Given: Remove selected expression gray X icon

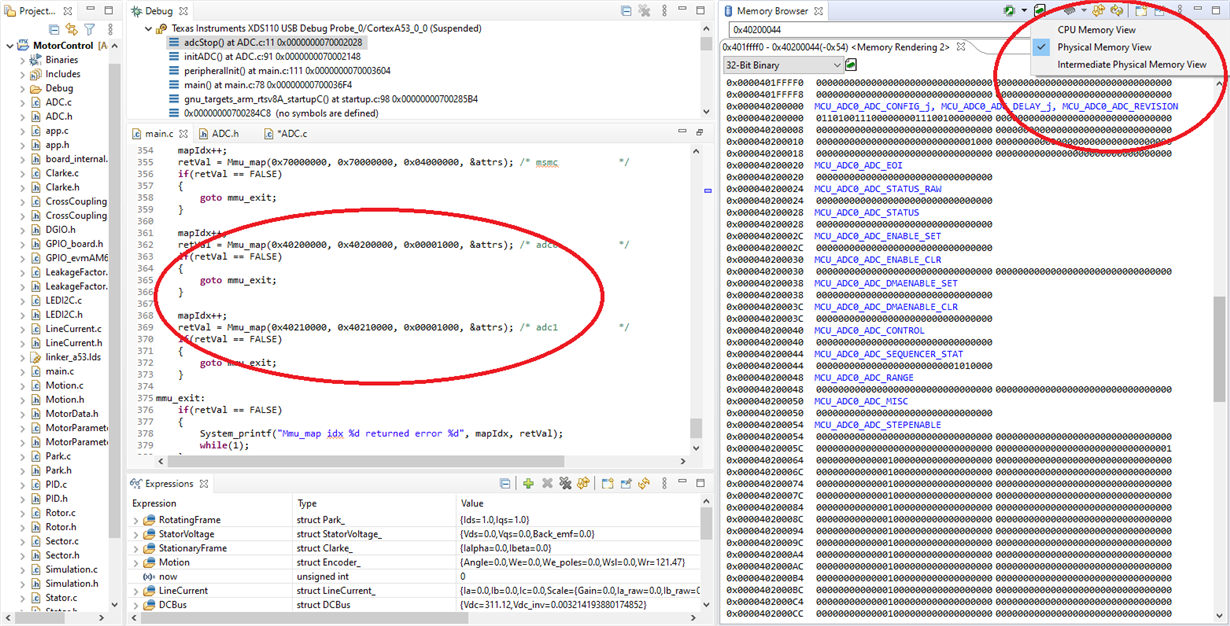Looking at the screenshot, I should pyautogui.click(x=547, y=484).
